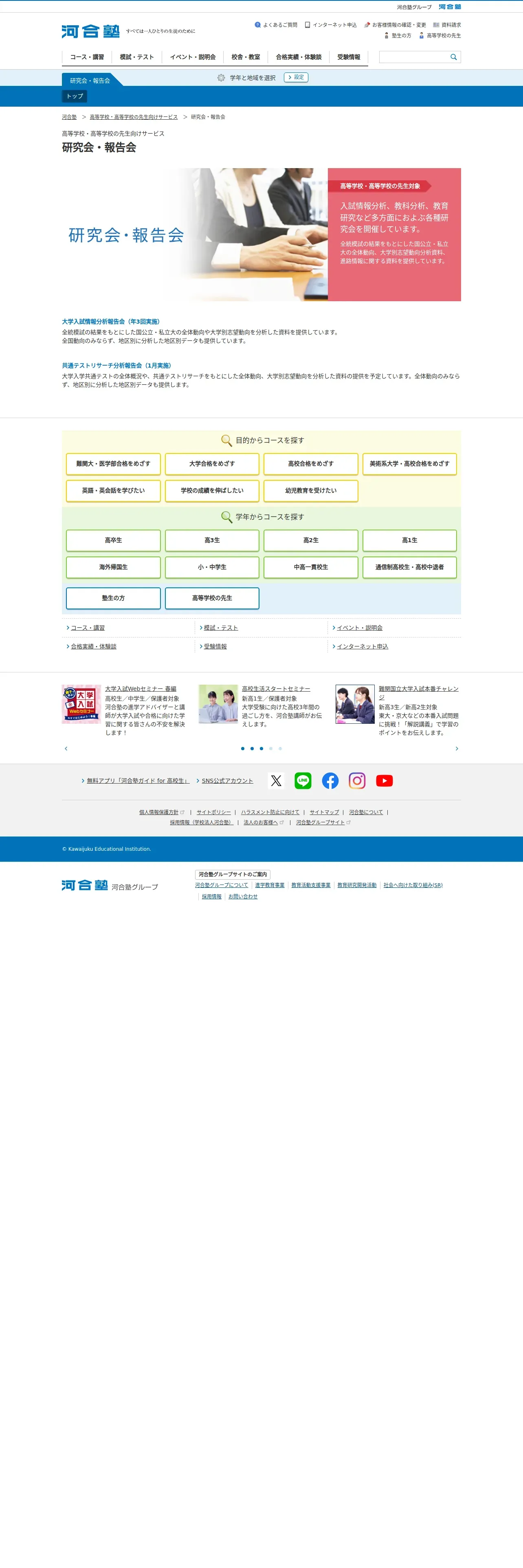Open よくあるご質問 help link

pos(276,25)
